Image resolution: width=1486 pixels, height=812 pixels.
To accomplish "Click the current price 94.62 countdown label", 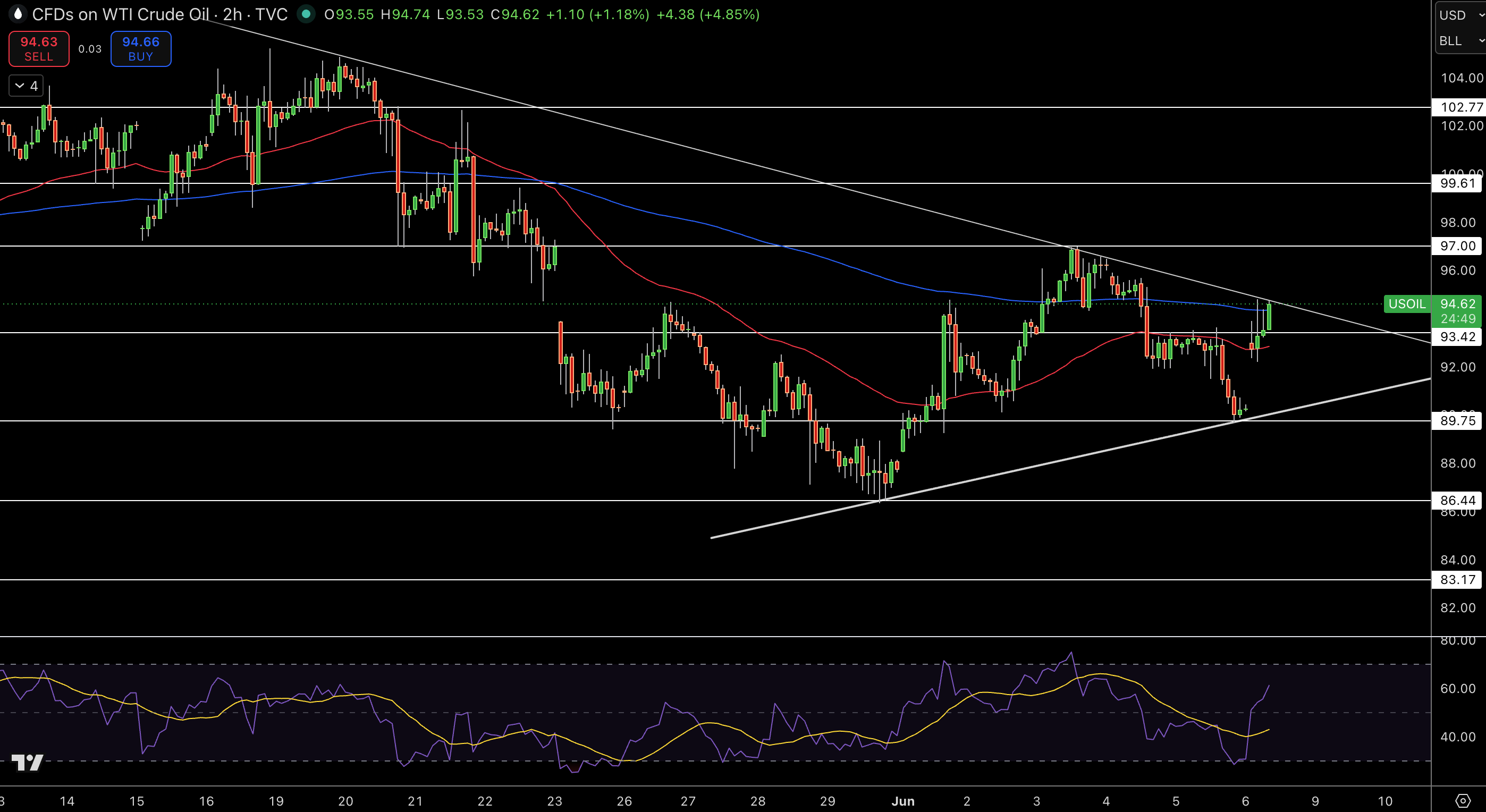I will [x=1457, y=311].
